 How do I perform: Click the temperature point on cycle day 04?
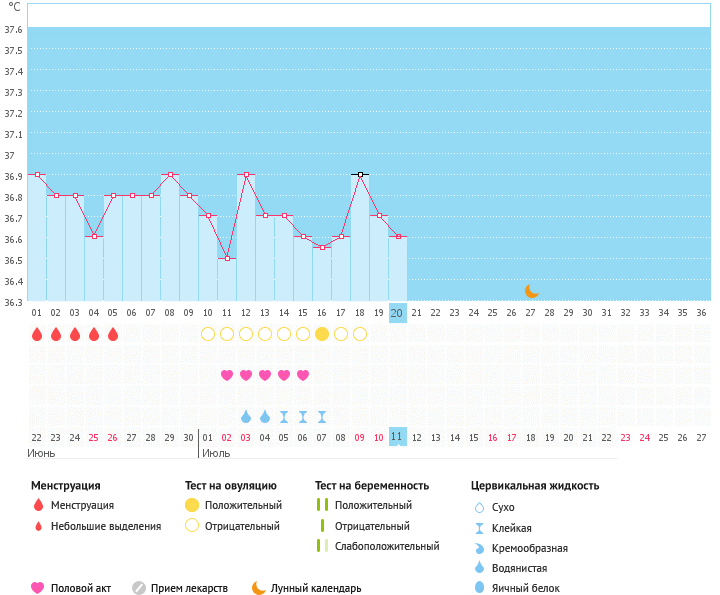[94, 237]
